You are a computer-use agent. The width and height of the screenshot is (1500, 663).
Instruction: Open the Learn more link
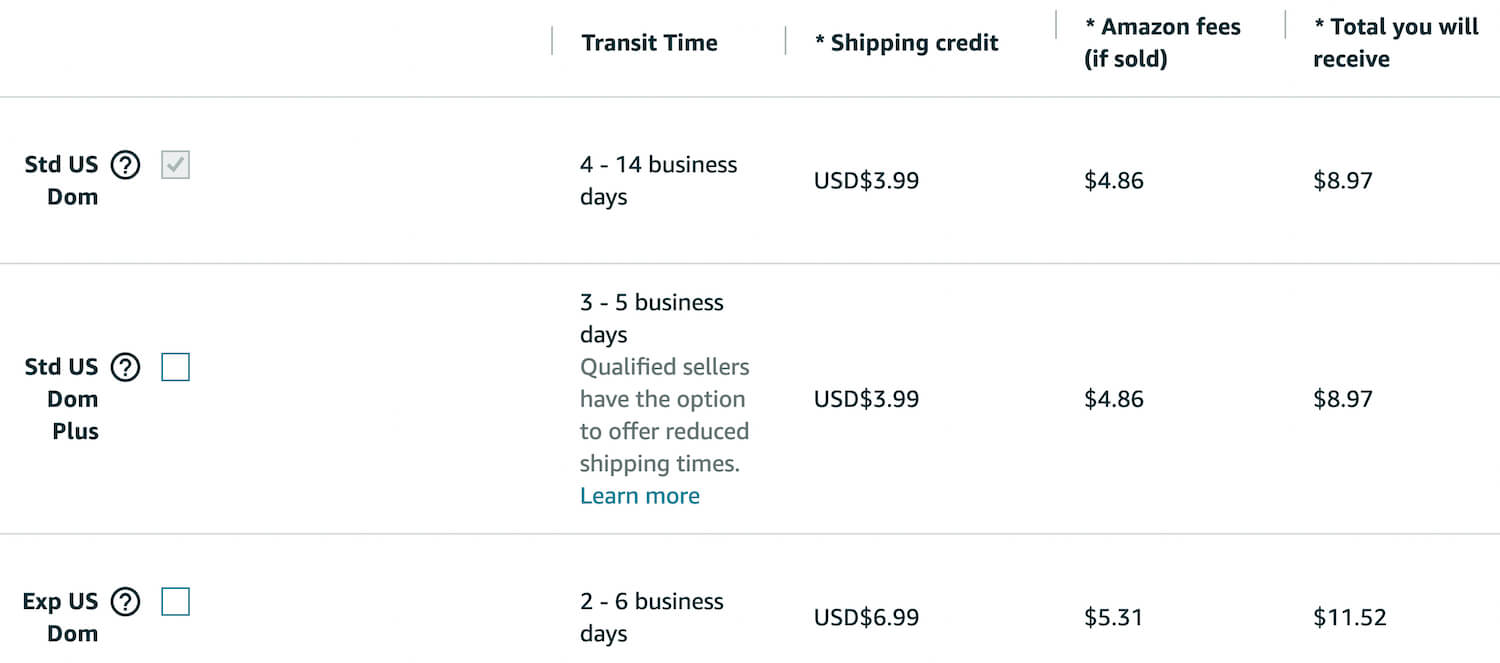point(640,496)
